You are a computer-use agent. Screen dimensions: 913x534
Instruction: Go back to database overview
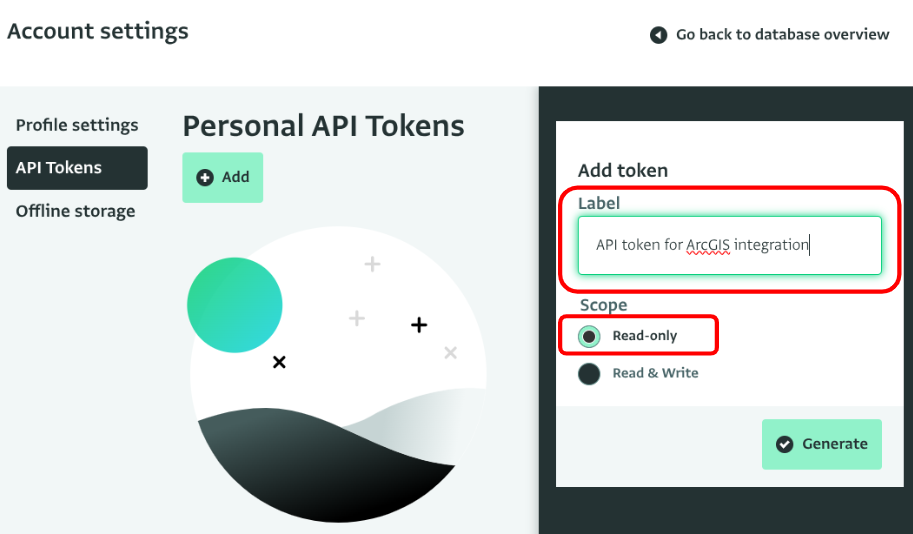pos(770,35)
